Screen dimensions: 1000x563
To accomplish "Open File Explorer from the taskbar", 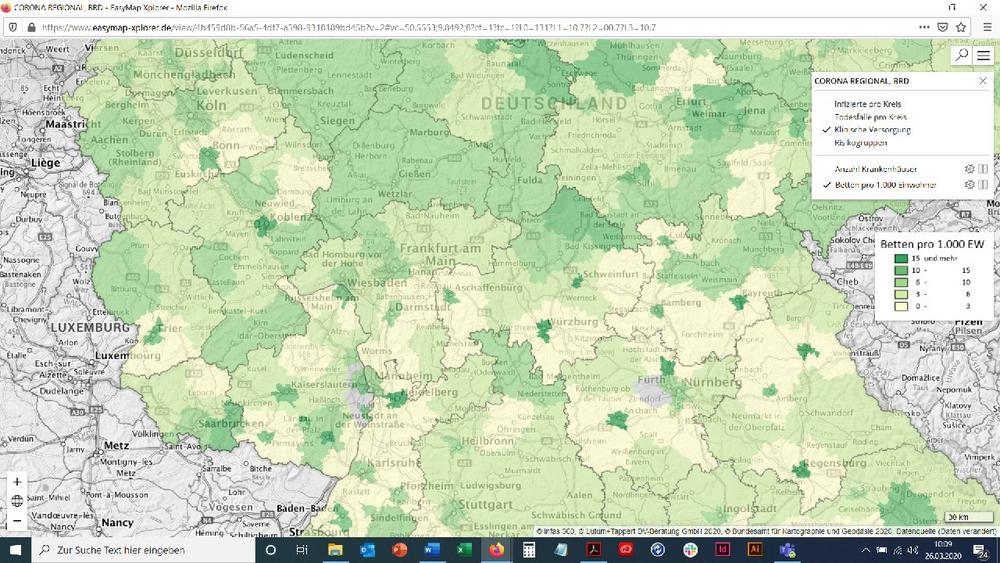I will tap(335, 550).
